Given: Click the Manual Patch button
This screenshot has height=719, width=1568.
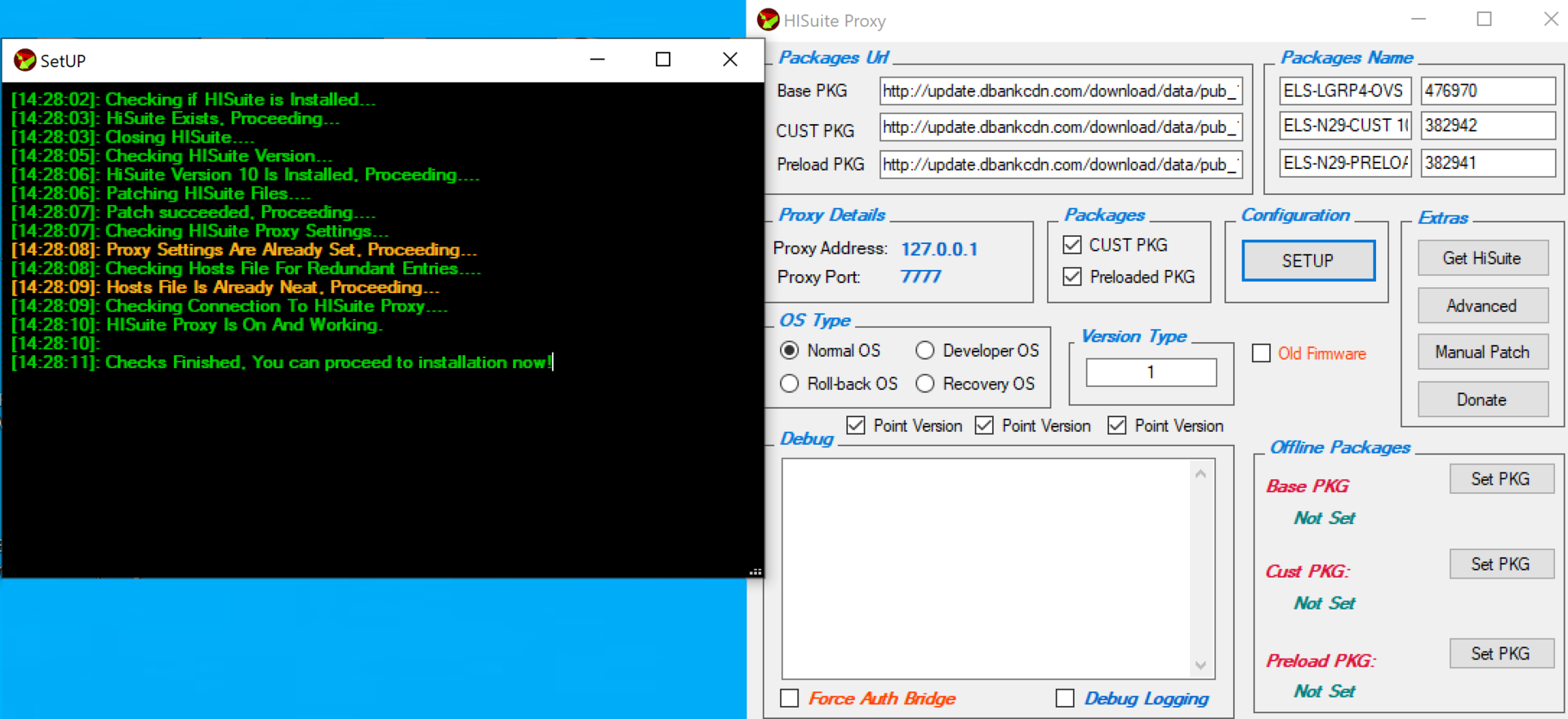Looking at the screenshot, I should [x=1481, y=352].
